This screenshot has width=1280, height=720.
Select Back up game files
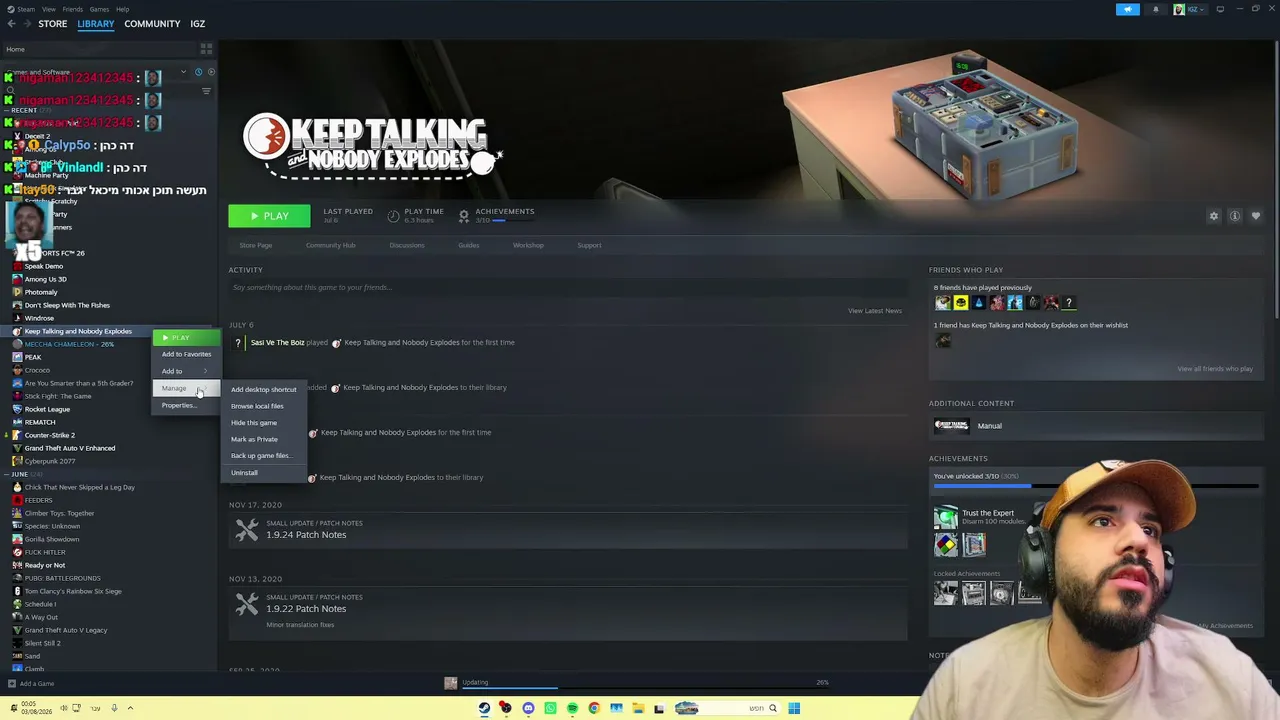point(264,456)
